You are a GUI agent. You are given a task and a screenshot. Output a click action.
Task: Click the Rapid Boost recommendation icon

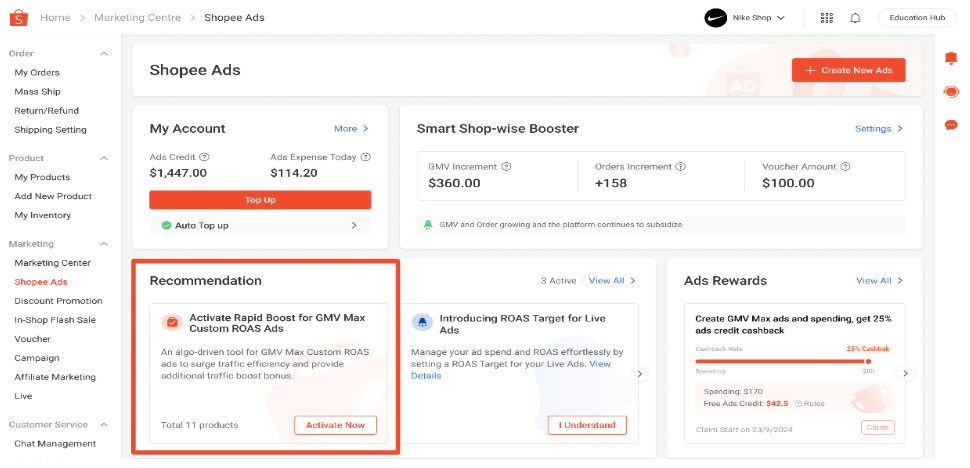(x=173, y=322)
